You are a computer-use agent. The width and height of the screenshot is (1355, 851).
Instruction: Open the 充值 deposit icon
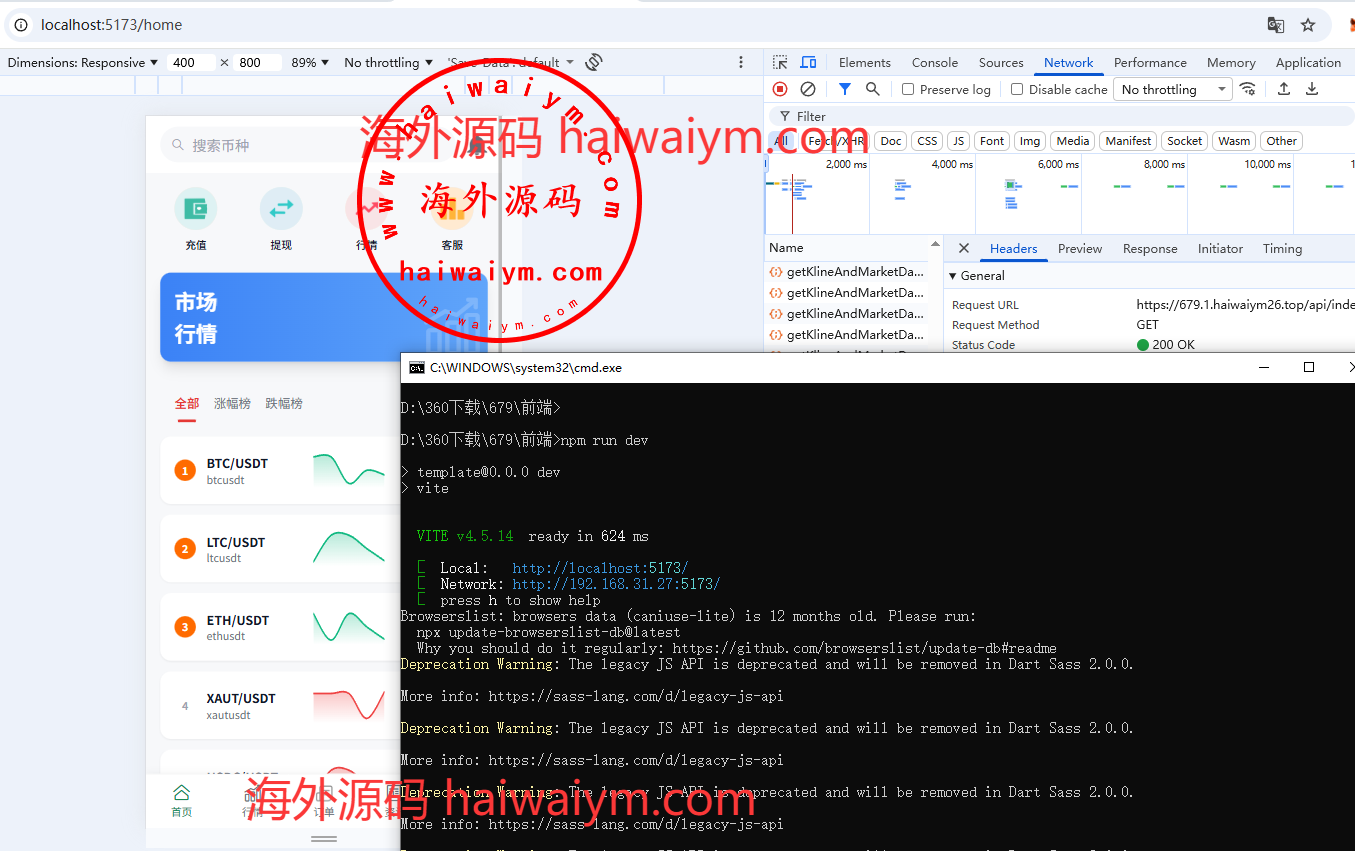point(196,209)
